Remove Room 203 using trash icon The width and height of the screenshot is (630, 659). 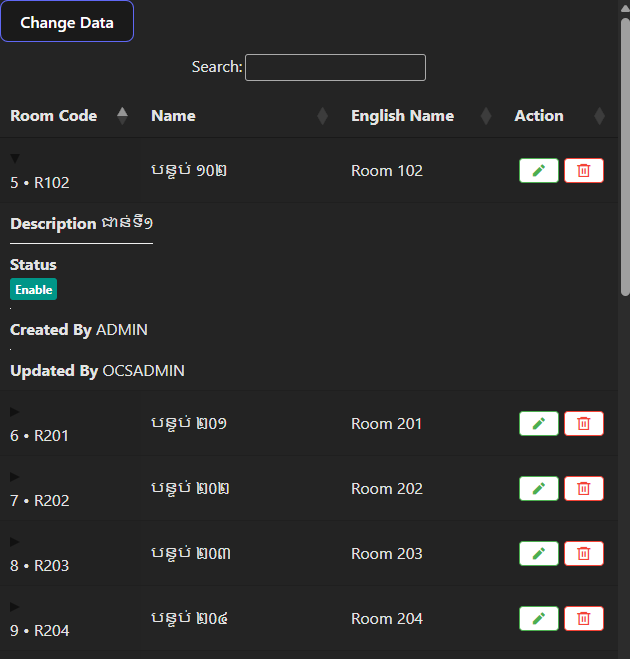(584, 554)
